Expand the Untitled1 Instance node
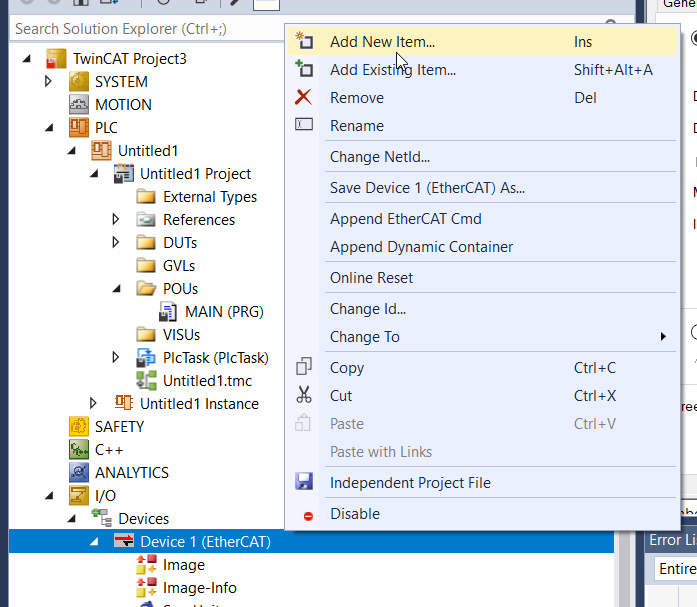Viewport: 697px width, 607px height. [93, 403]
